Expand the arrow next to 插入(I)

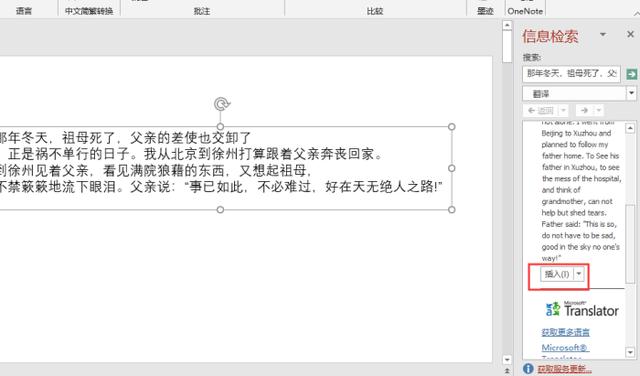(579, 274)
